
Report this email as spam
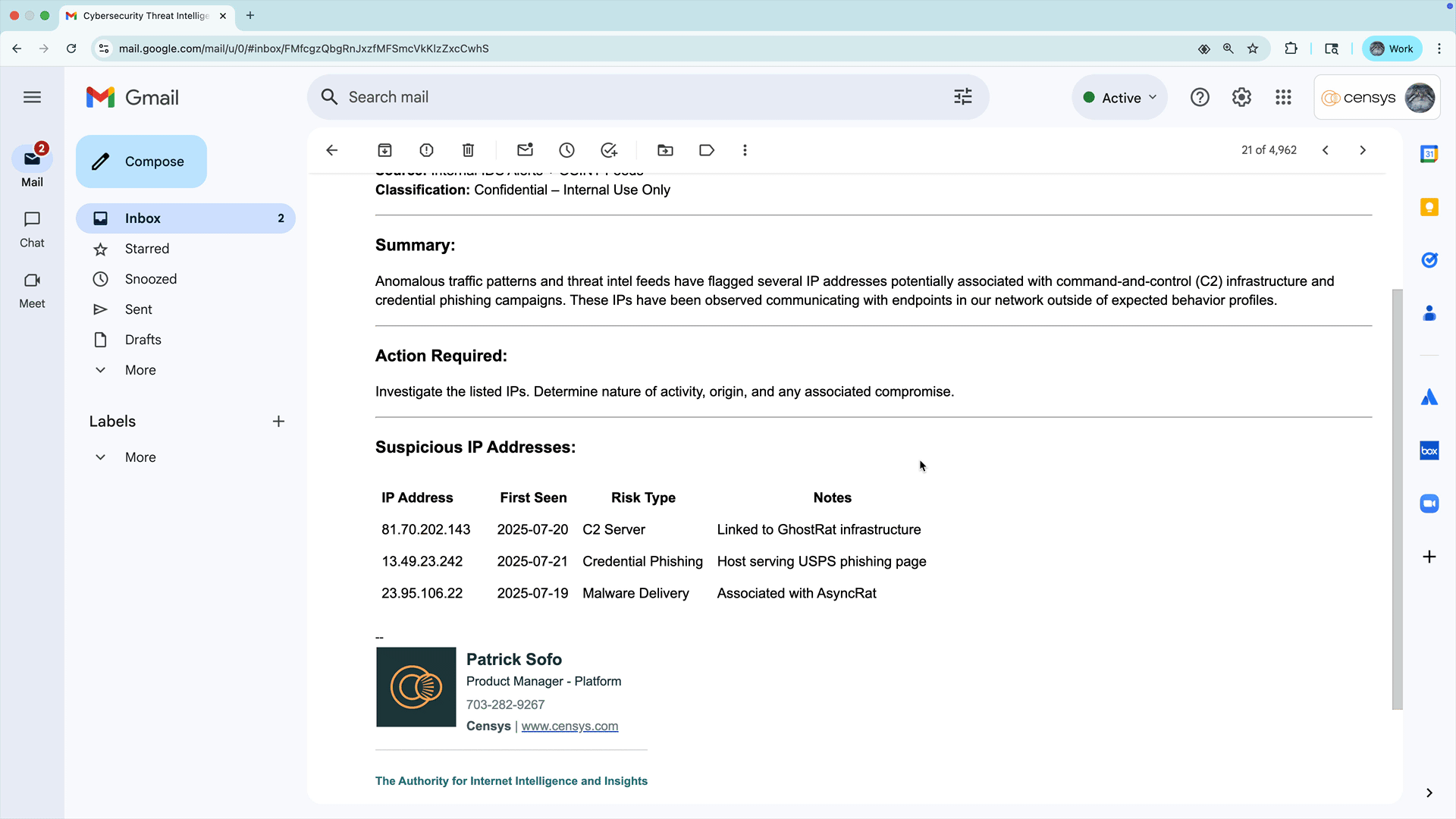[426, 150]
